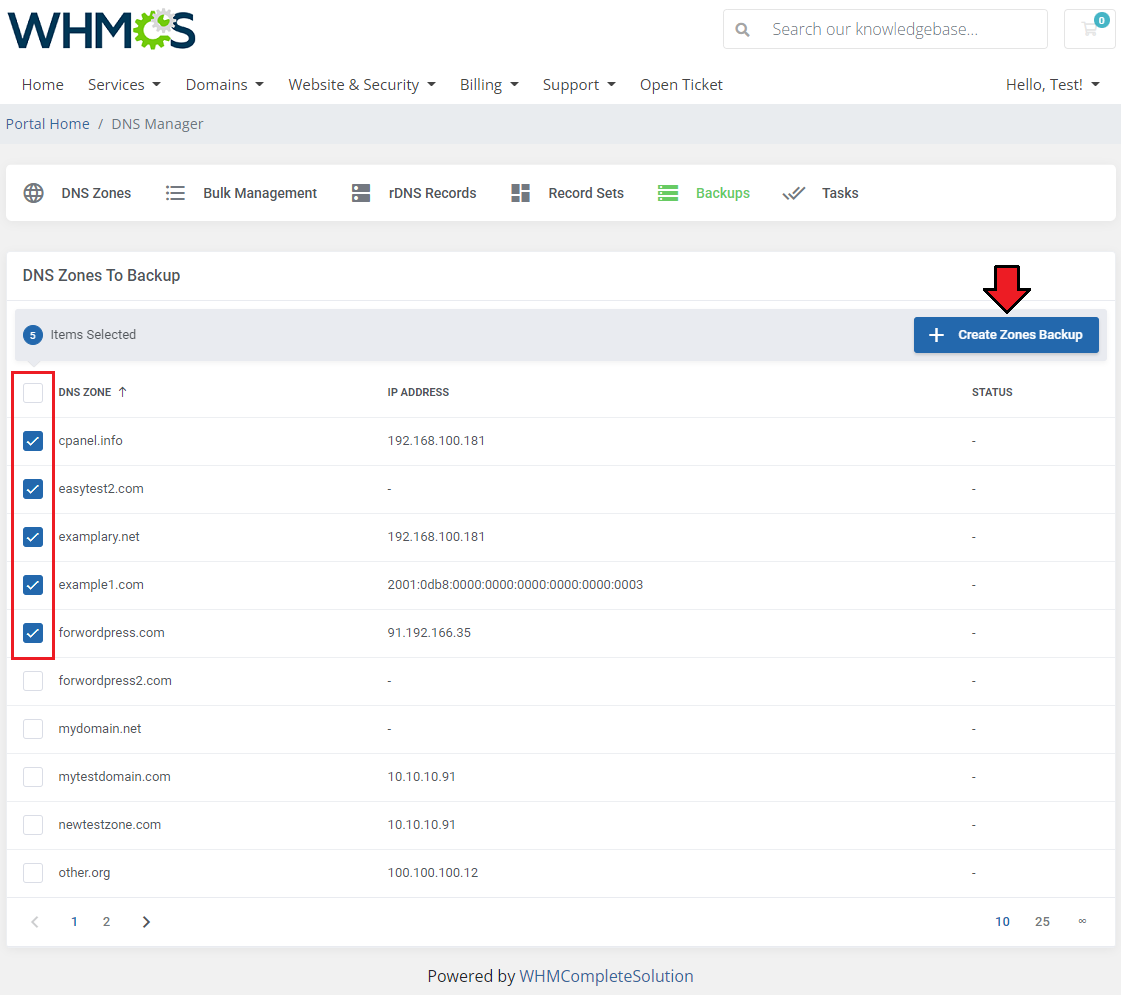Click the Bulk Management list icon
The image size is (1121, 995).
coord(175,193)
